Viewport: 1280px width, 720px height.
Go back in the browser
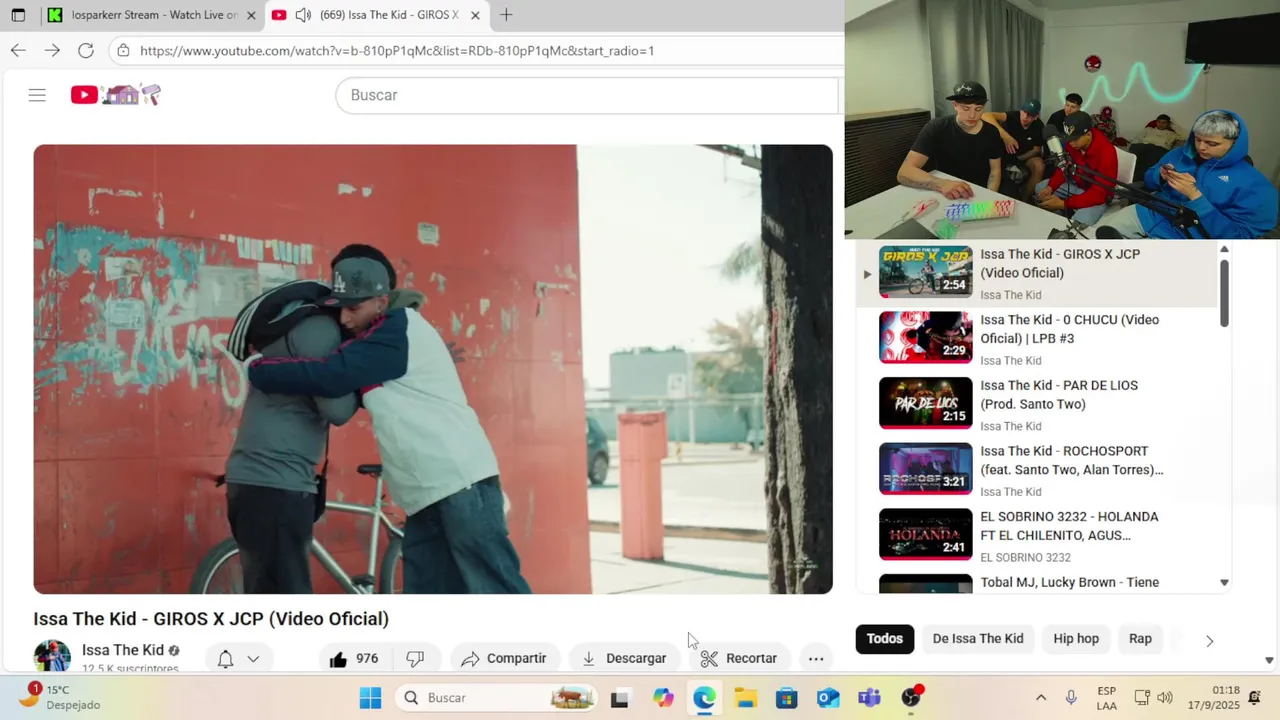coord(18,50)
